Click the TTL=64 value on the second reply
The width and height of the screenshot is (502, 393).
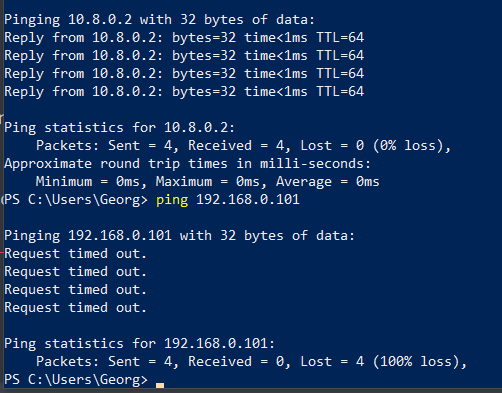click(x=340, y=56)
